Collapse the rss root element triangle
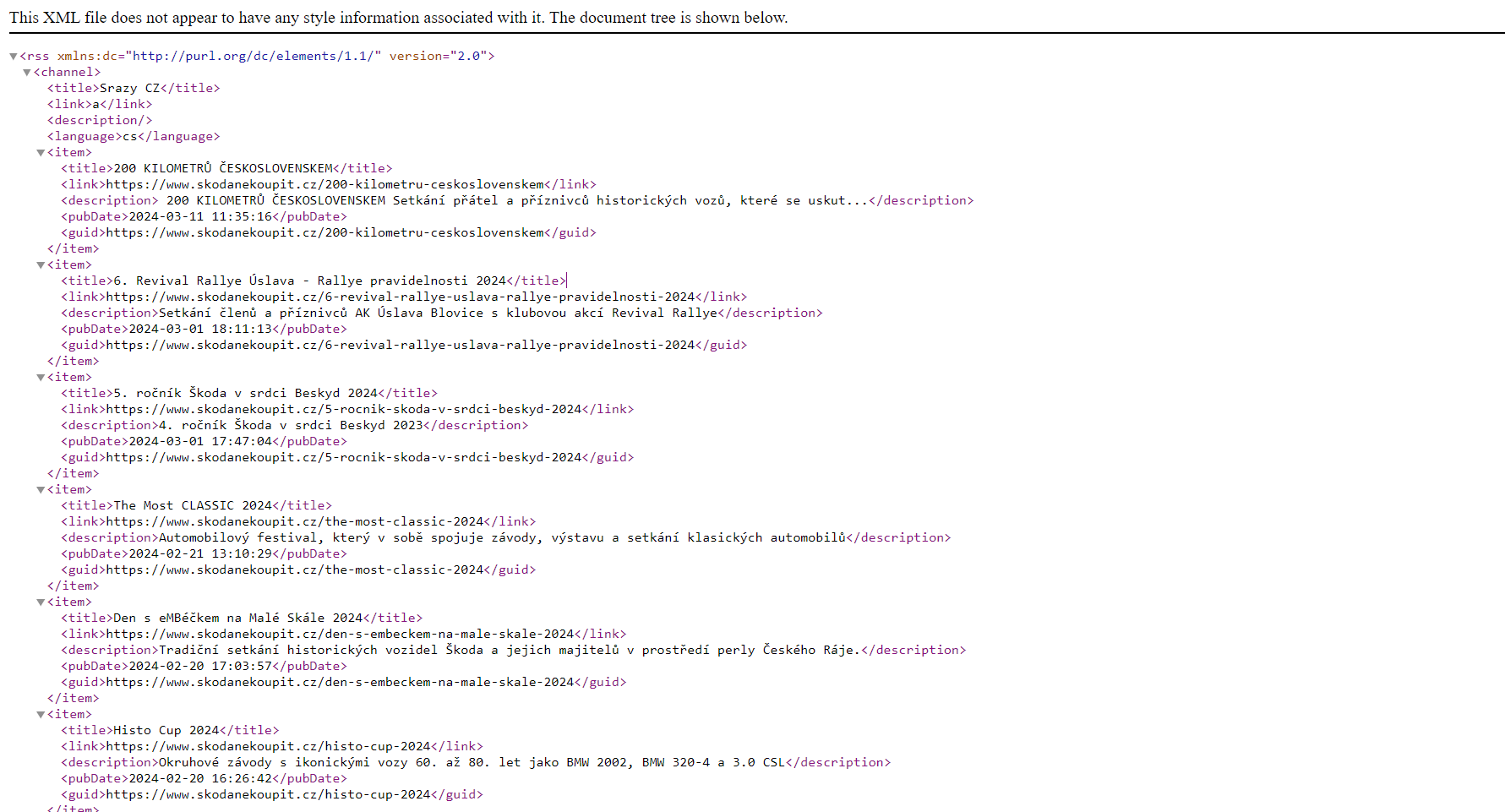This screenshot has width=1505, height=812. tap(14, 57)
